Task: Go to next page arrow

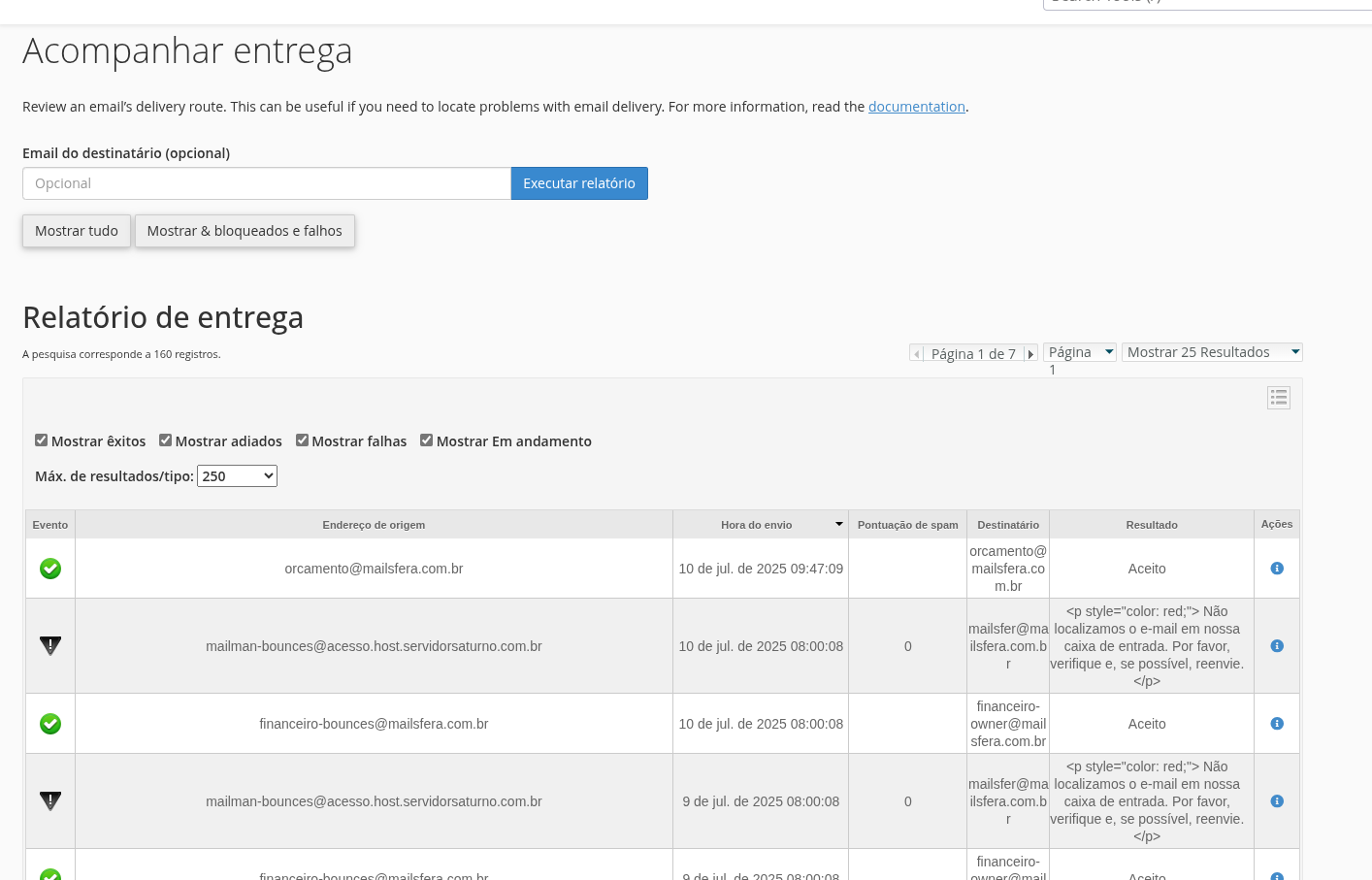Action: click(1030, 354)
